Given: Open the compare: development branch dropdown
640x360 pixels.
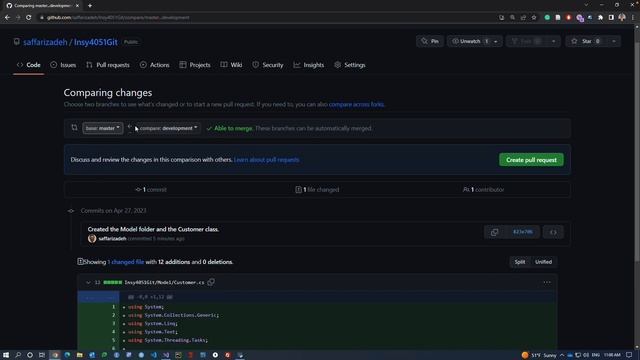Looking at the screenshot, I should (x=168, y=128).
